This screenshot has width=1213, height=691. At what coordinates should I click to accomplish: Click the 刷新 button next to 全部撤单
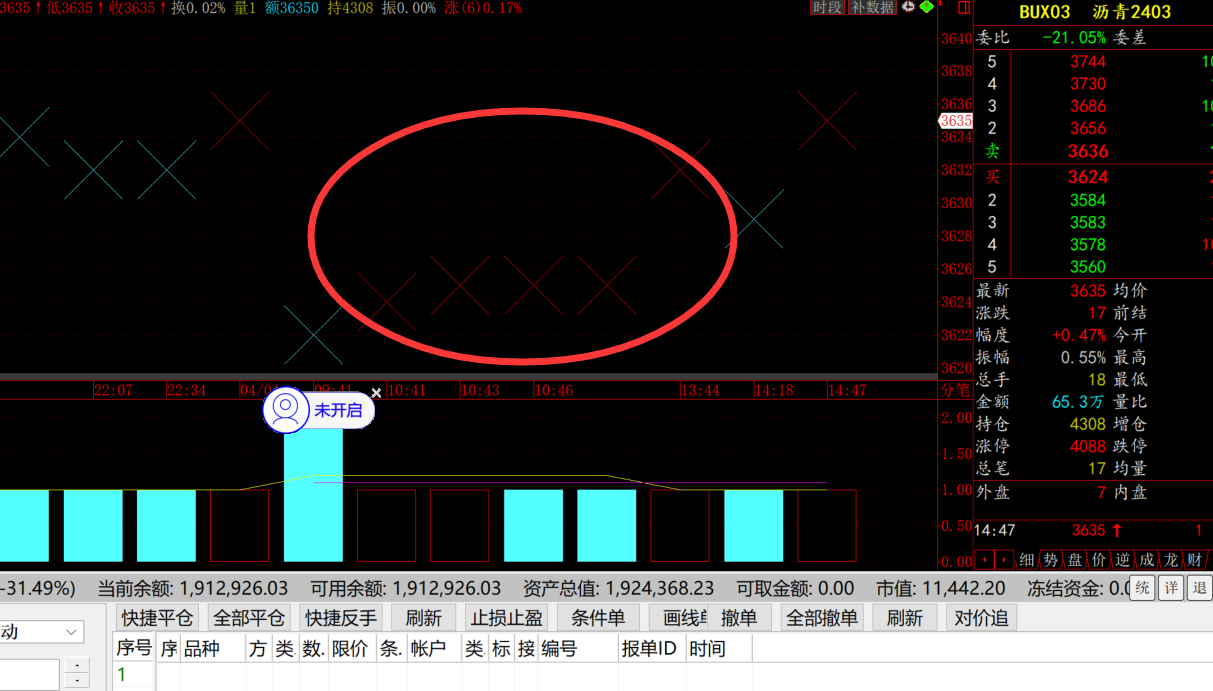[905, 618]
